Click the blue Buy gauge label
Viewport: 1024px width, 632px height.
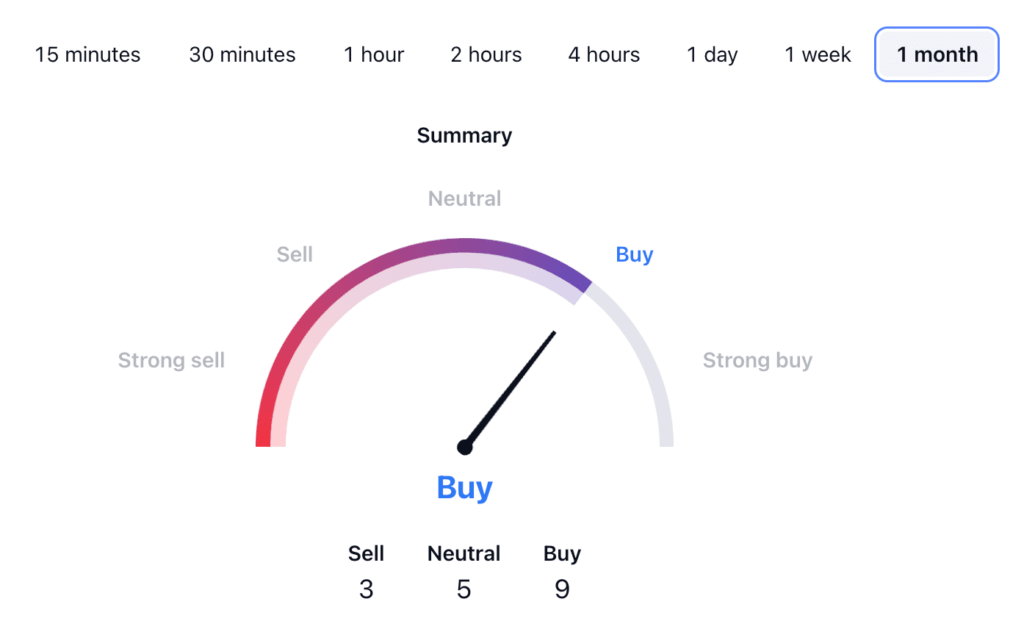pyautogui.click(x=634, y=255)
